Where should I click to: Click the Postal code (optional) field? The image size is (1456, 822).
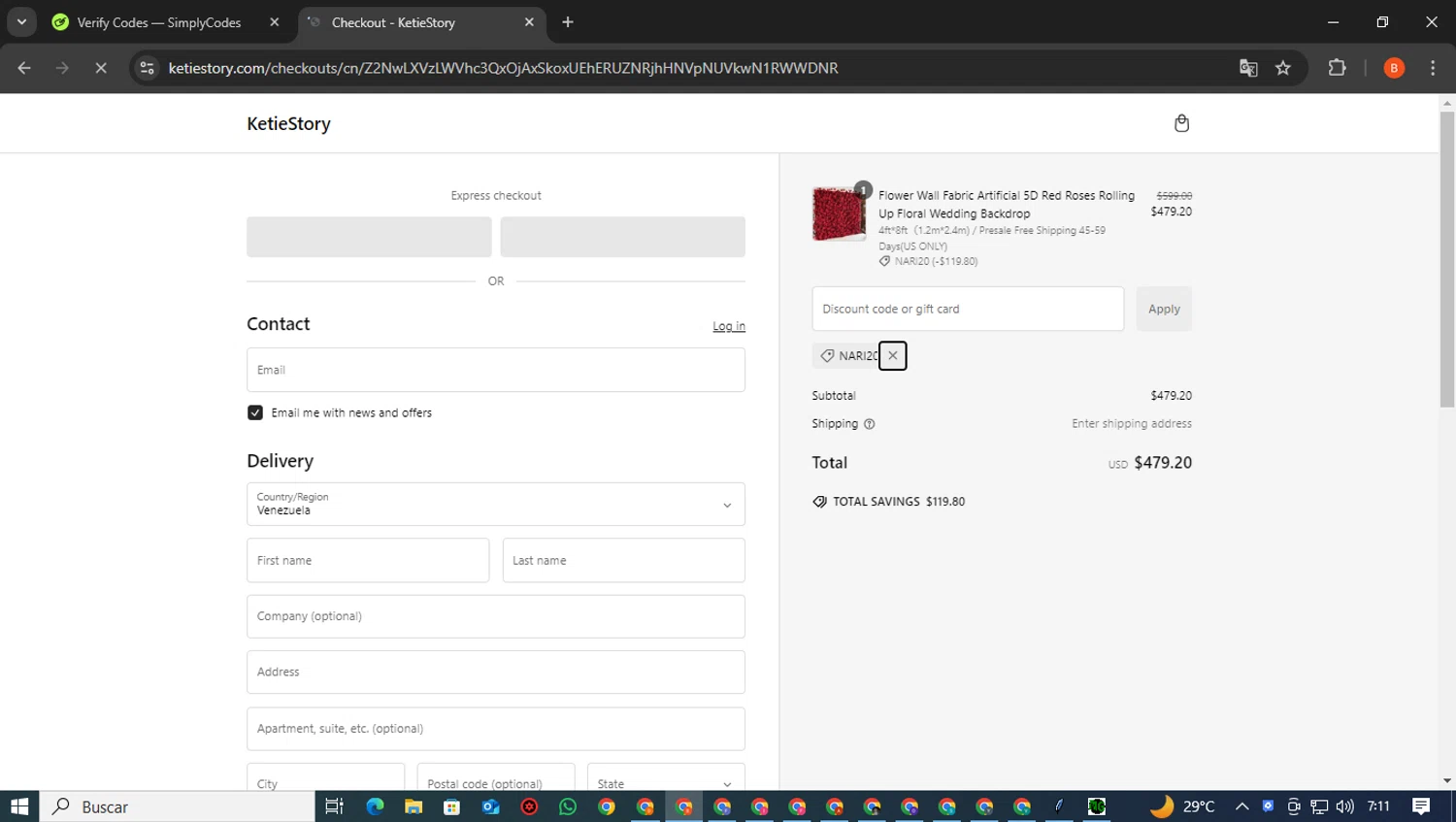pyautogui.click(x=496, y=777)
